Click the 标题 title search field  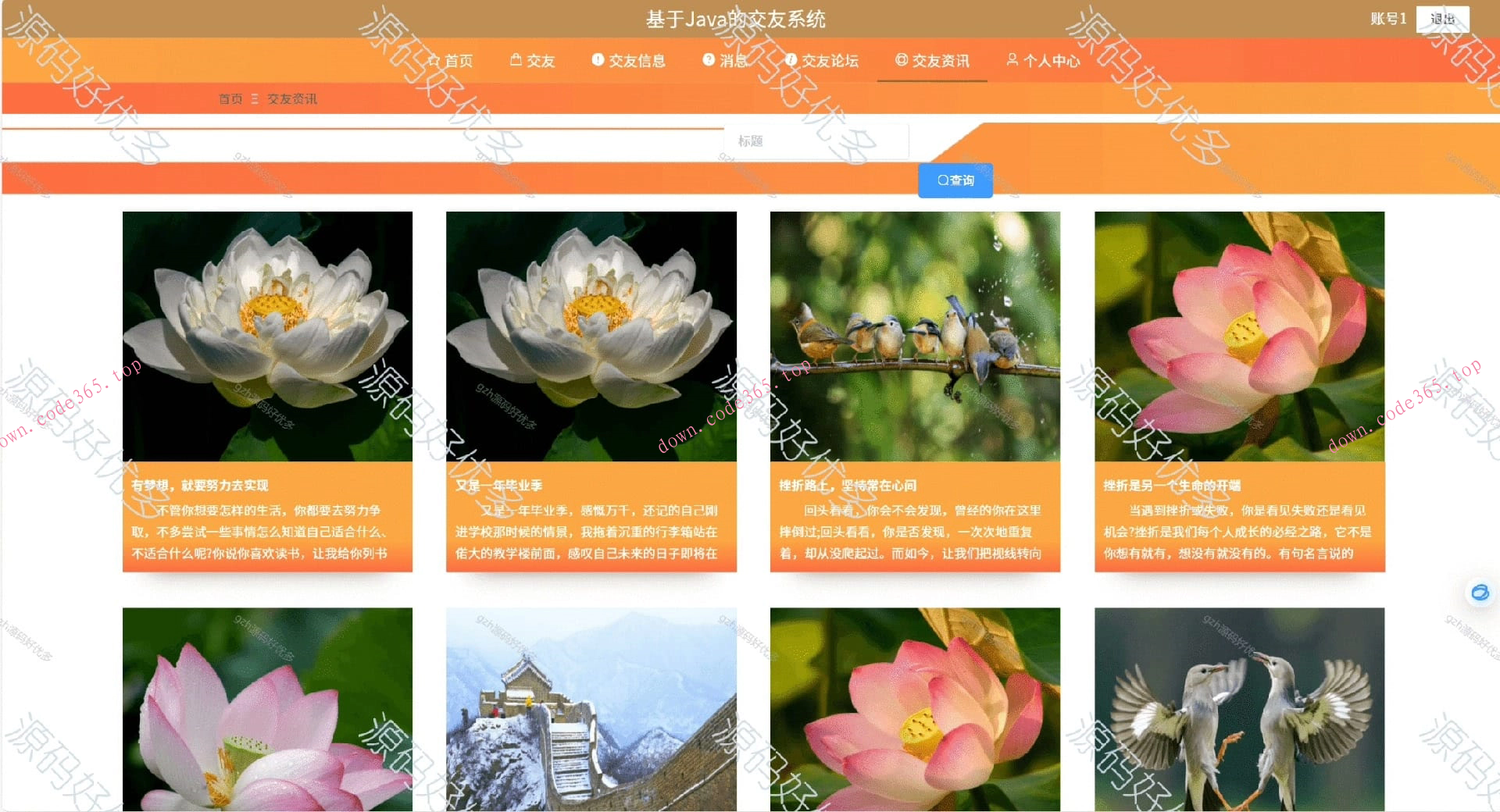[x=816, y=141]
